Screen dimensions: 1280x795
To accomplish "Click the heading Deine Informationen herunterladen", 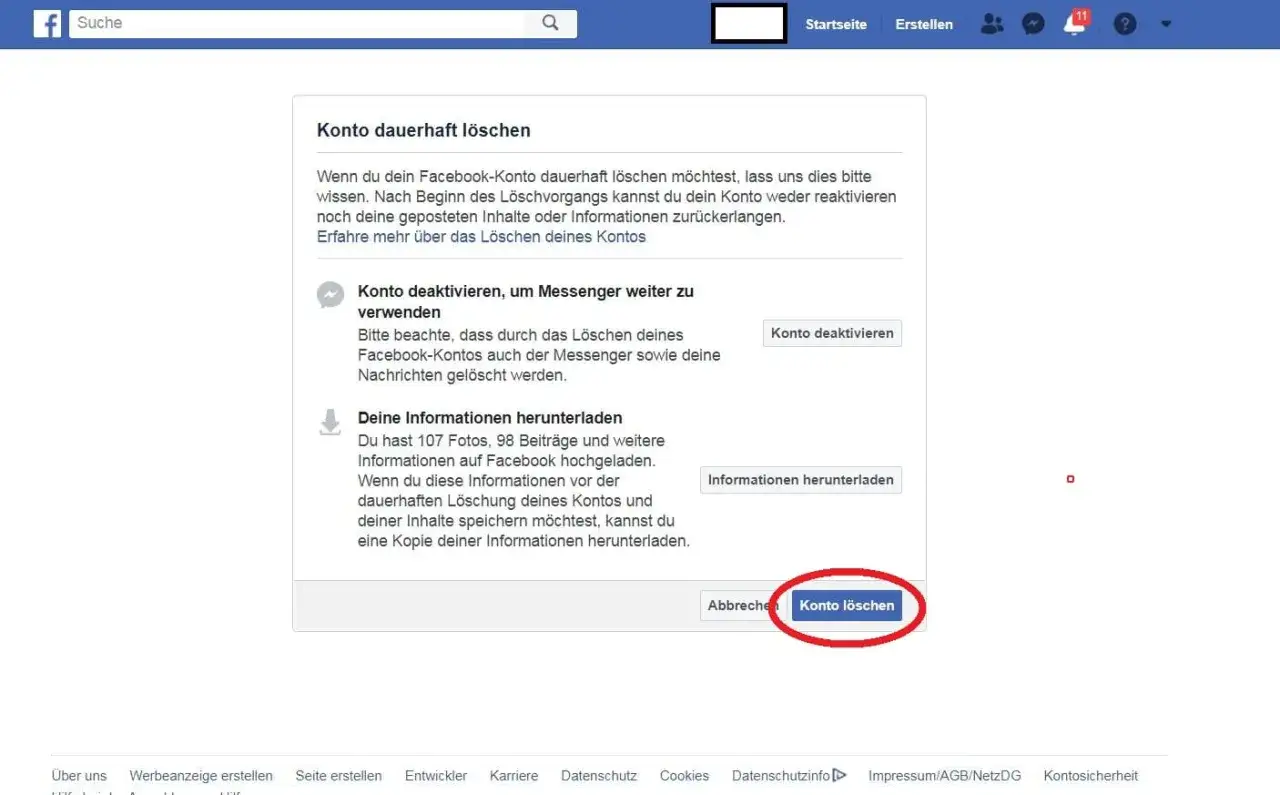I will (x=490, y=418).
